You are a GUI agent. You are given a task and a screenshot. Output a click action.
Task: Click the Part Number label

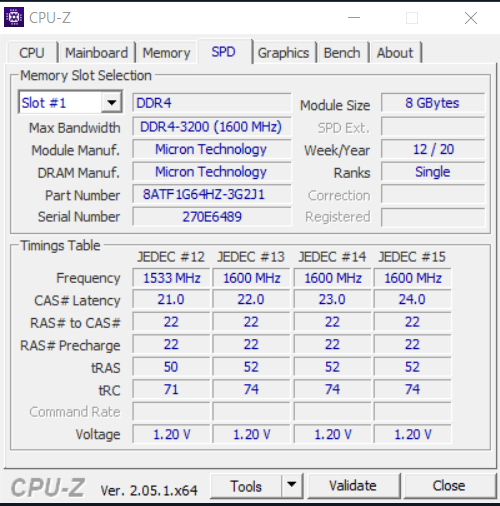(82, 195)
